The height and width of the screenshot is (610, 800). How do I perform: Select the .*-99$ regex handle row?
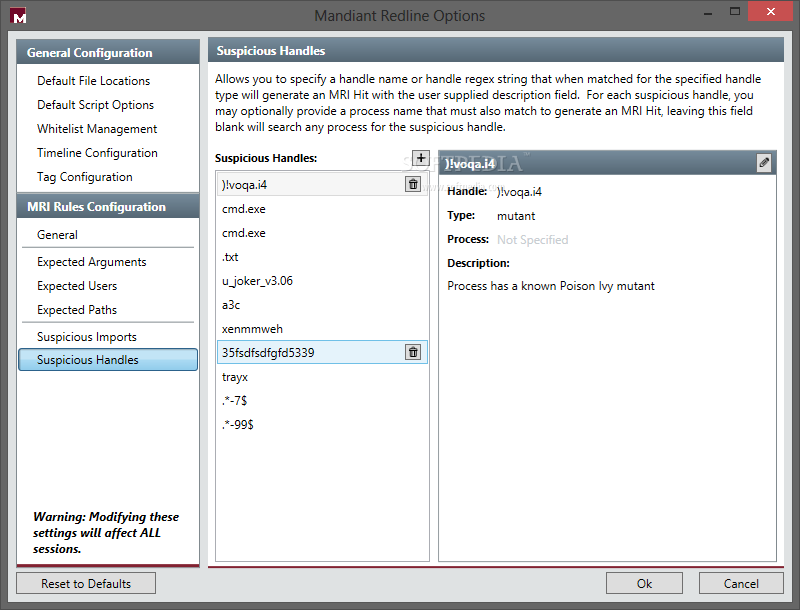tap(322, 424)
